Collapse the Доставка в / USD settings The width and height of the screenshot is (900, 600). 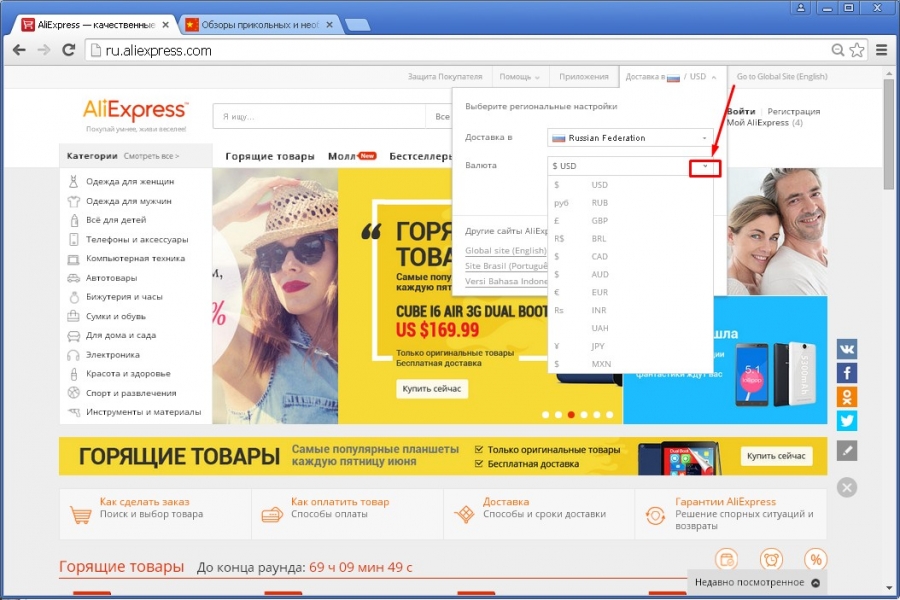(670, 76)
